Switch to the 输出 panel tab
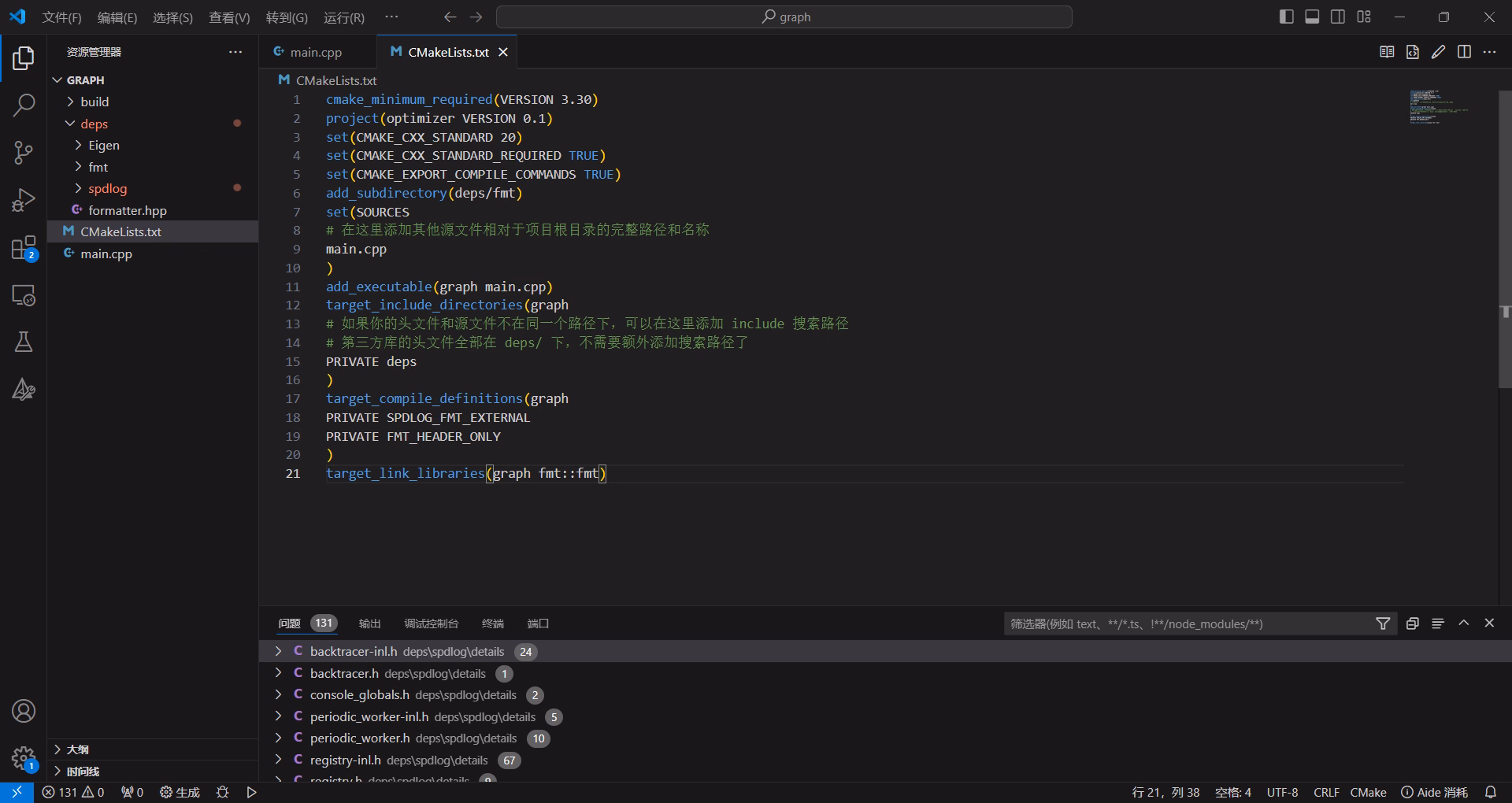 point(369,624)
